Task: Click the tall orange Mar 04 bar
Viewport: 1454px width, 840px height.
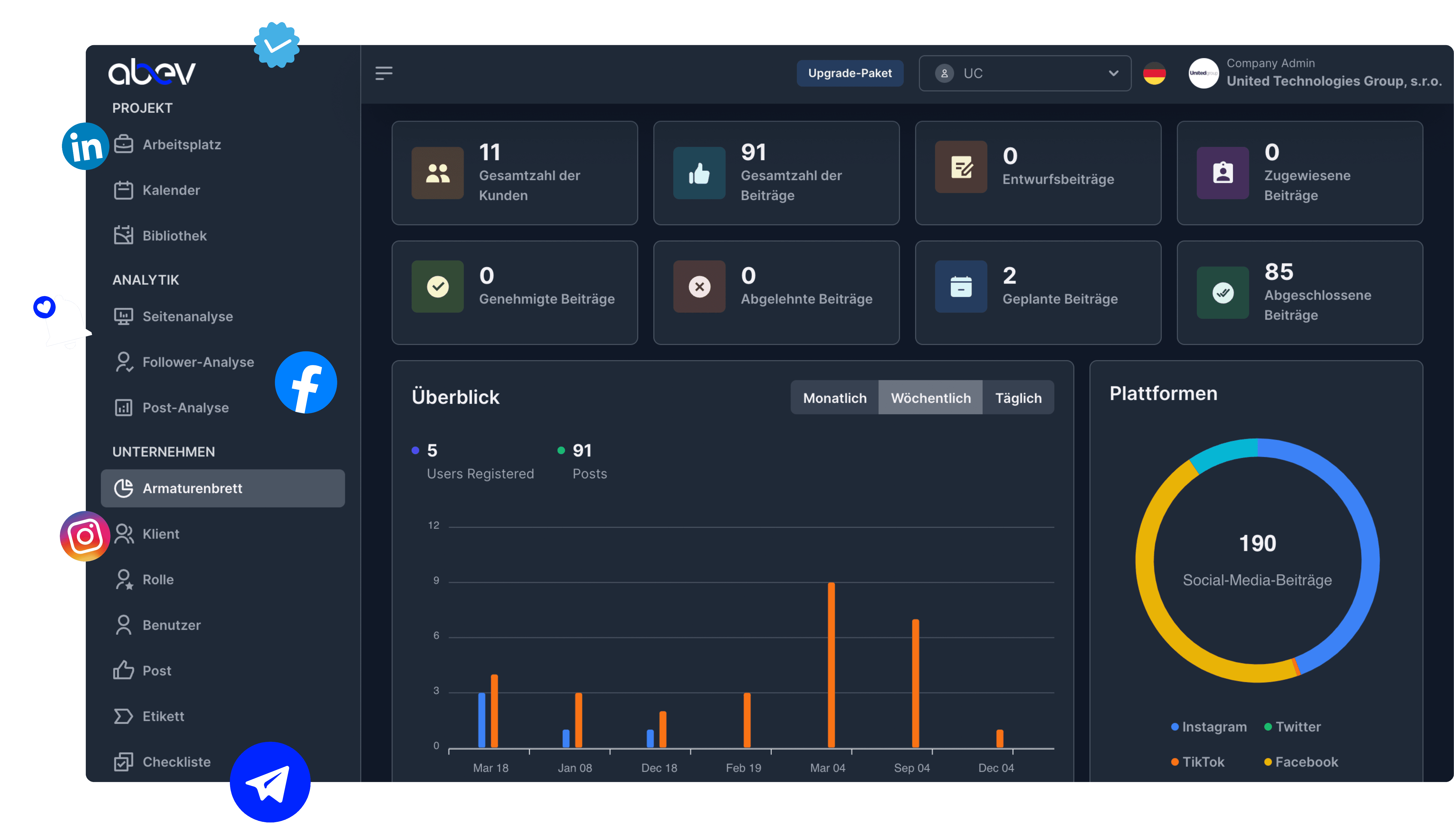Action: point(831,665)
